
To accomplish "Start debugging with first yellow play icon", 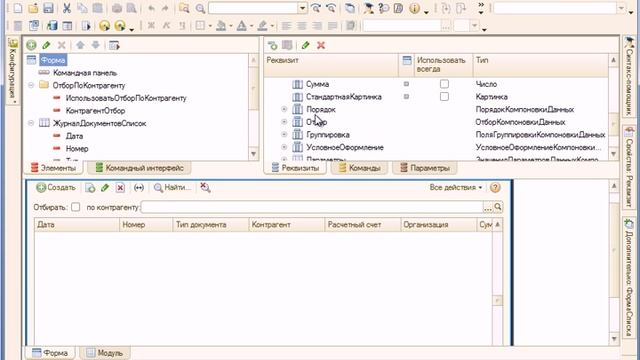I will [x=104, y=26].
